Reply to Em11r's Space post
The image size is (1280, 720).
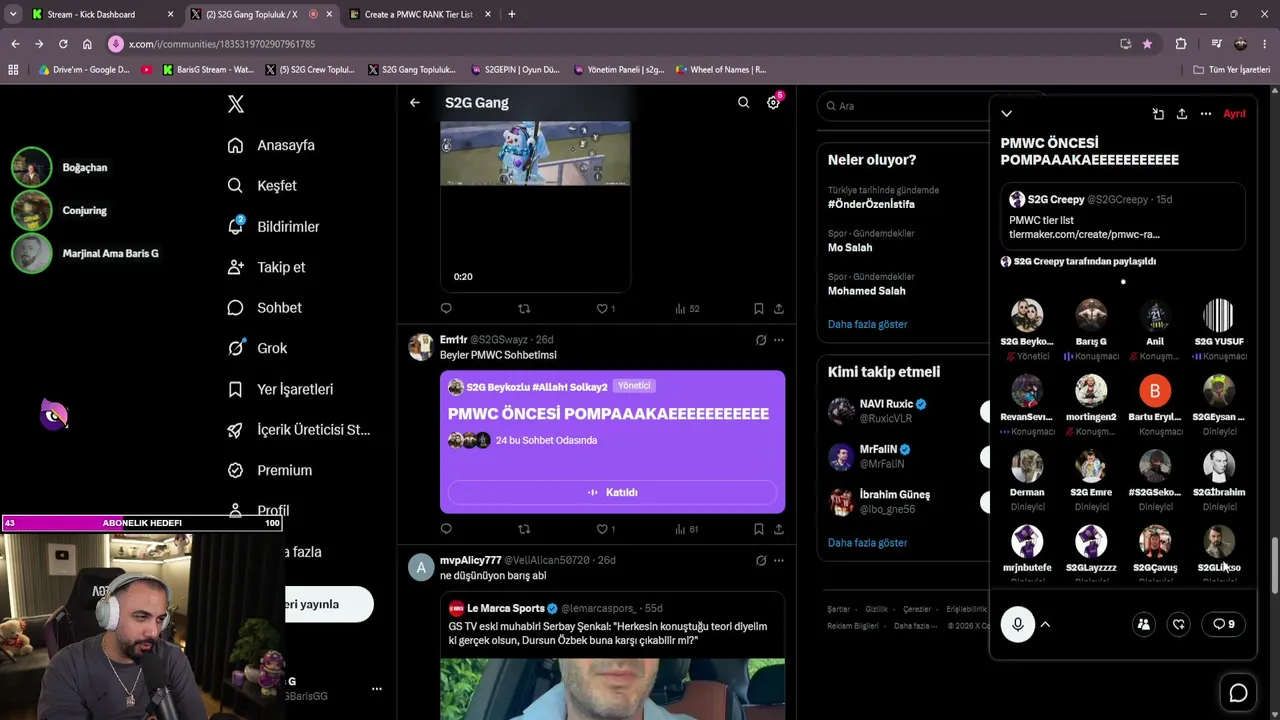click(x=446, y=529)
